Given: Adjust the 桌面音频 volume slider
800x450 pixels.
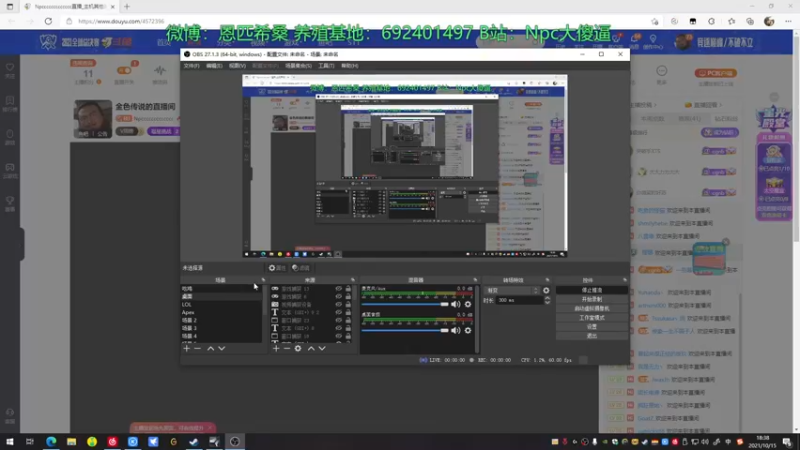Looking at the screenshot, I should (405, 331).
